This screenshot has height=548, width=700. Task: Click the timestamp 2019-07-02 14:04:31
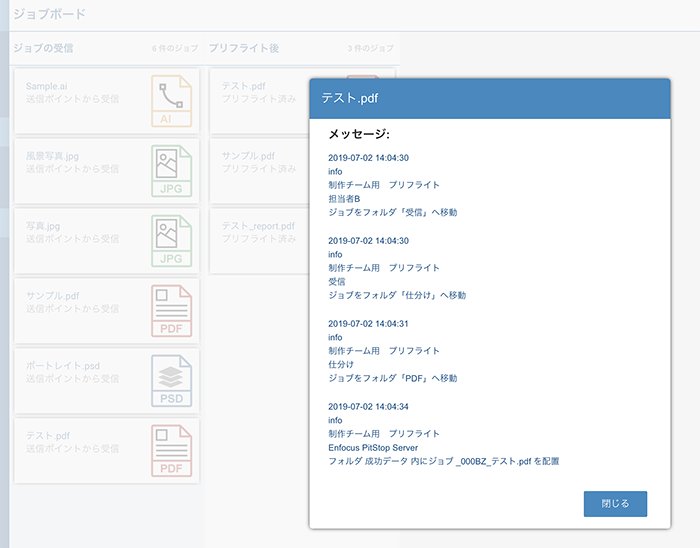point(368,324)
